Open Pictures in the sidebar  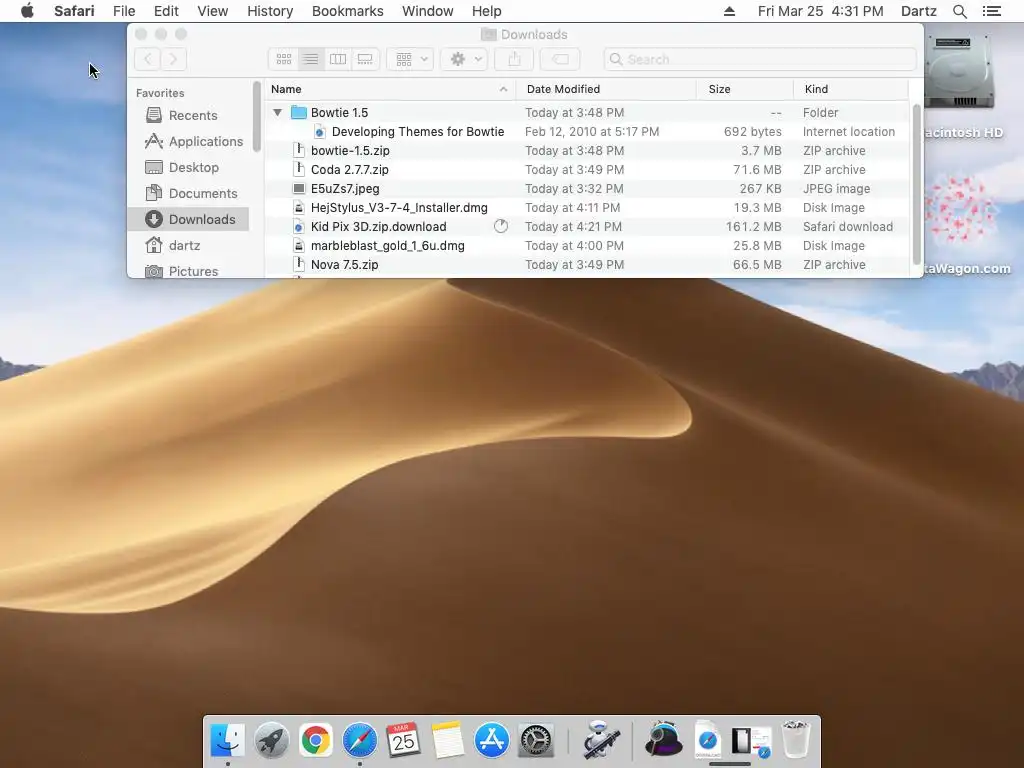tap(188, 270)
